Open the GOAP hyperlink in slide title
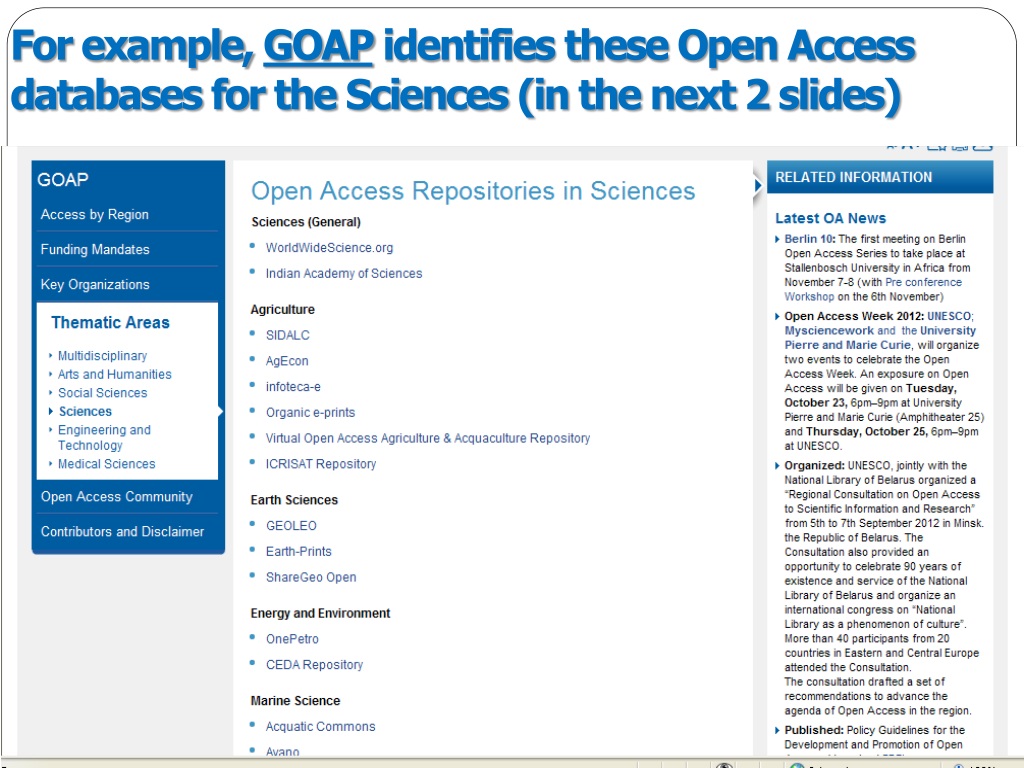 (319, 46)
